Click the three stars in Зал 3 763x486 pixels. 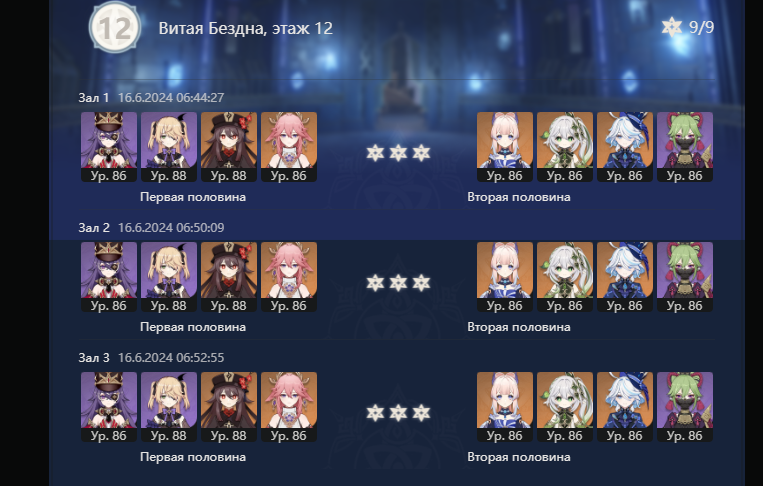tap(398, 413)
